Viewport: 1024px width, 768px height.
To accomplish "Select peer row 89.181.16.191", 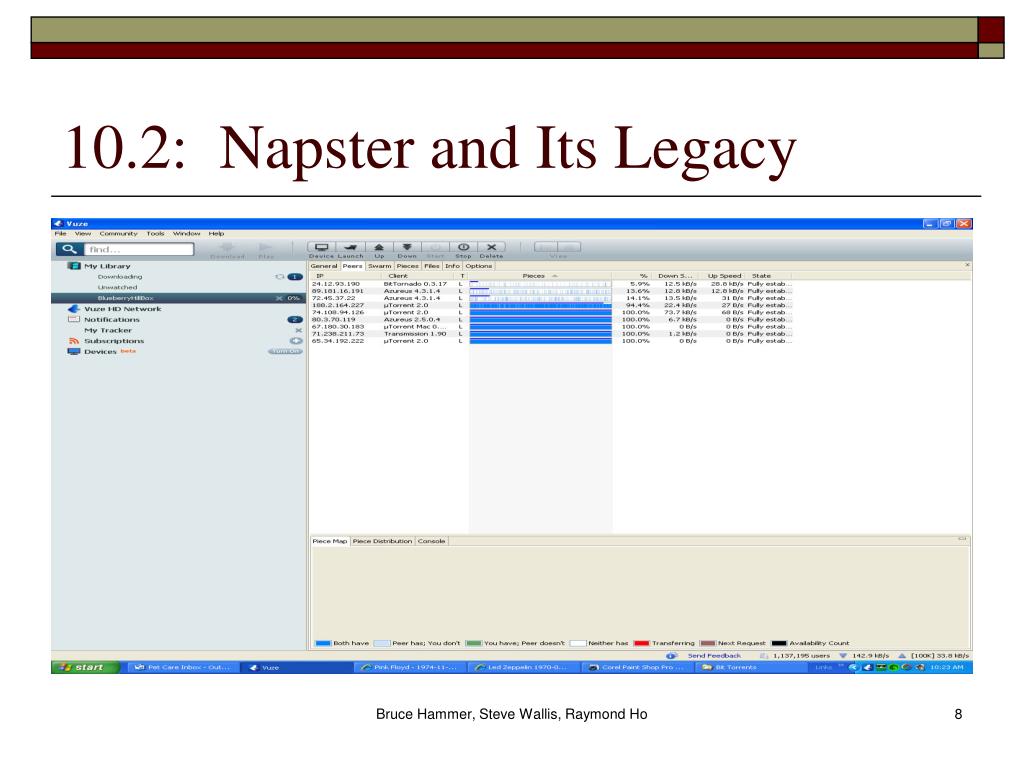I will pos(551,291).
